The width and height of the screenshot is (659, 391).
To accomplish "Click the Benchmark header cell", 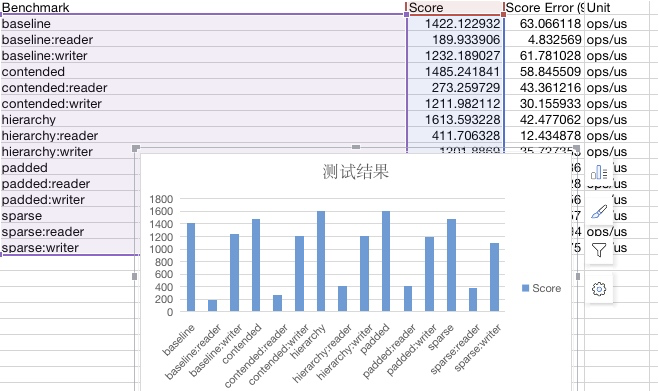I will click(203, 8).
